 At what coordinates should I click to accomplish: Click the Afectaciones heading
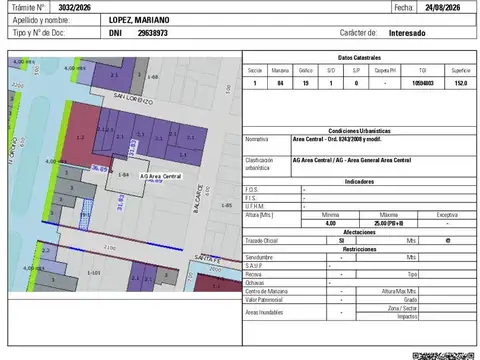[359, 232]
